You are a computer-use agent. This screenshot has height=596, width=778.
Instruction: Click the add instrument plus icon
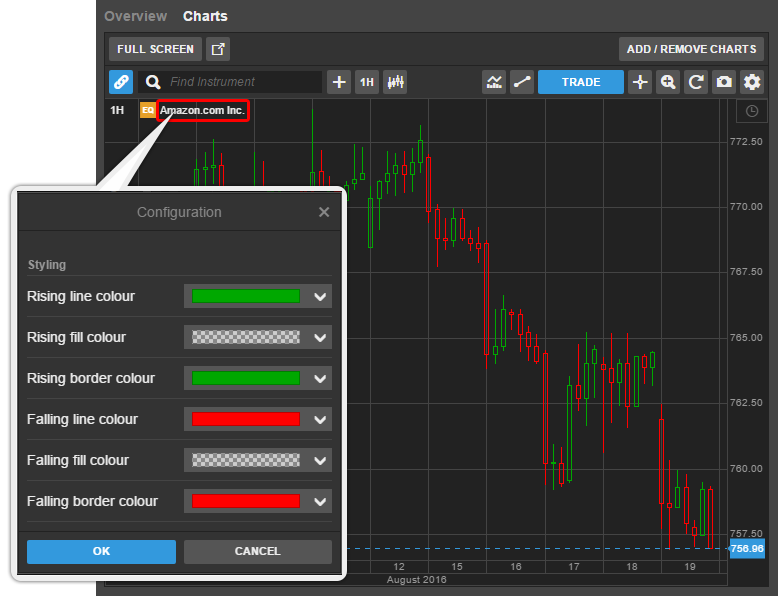[x=340, y=82]
